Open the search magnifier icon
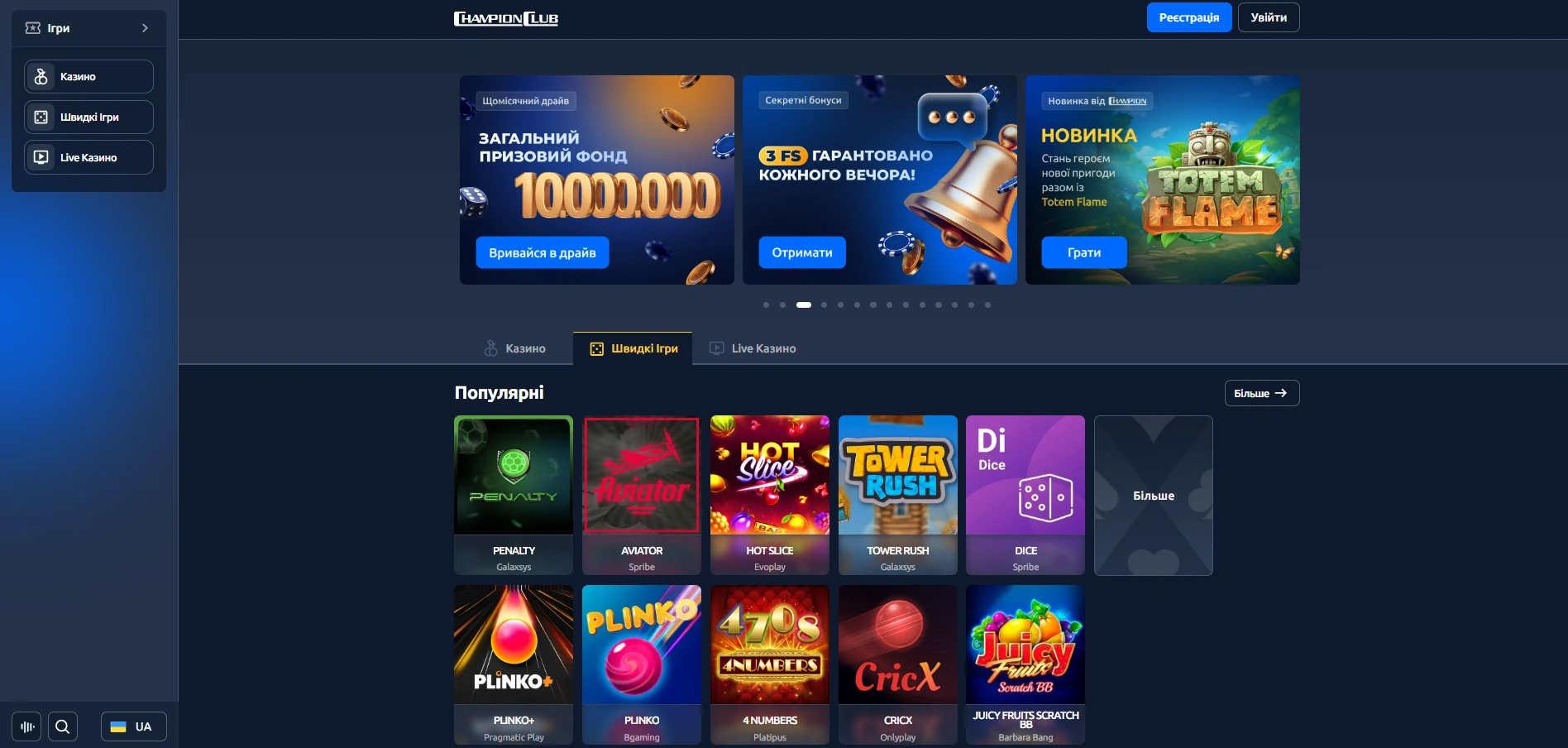This screenshot has height=748, width=1568. click(63, 726)
